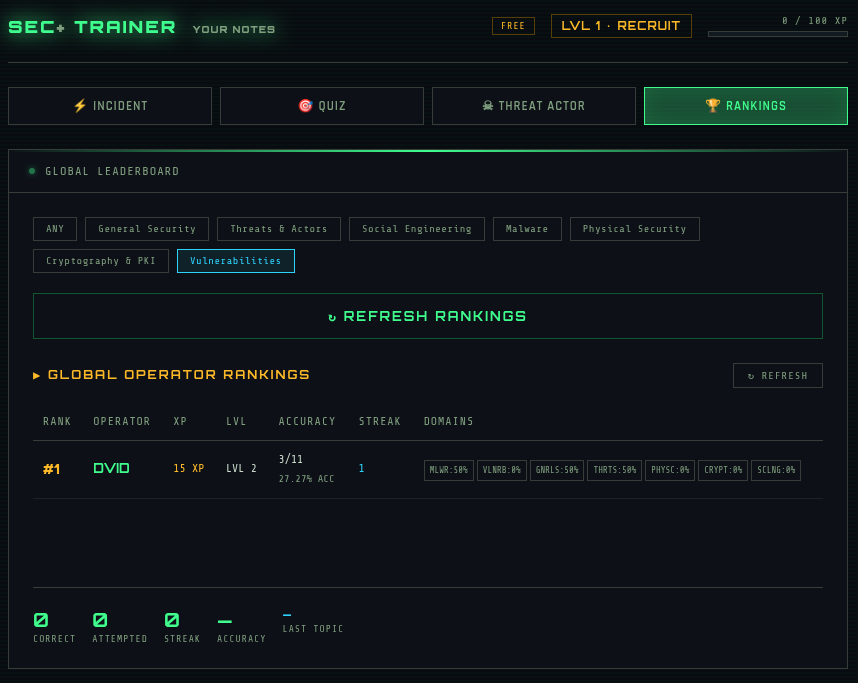858x683 pixels.
Task: Click the green Correct stat icon
Action: 41,618
